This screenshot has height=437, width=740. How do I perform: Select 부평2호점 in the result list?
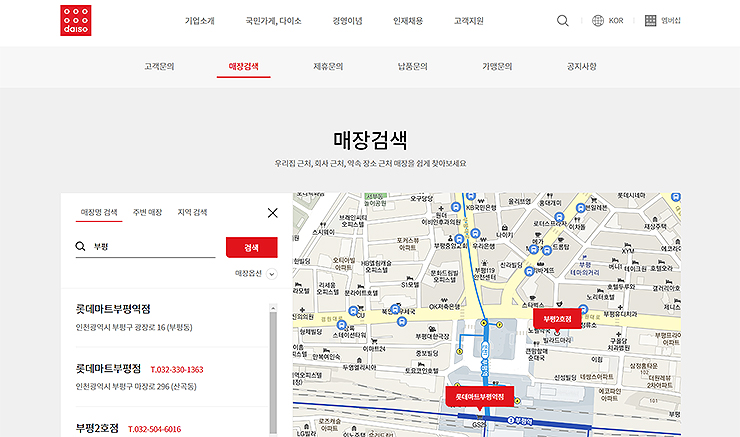tap(97, 428)
